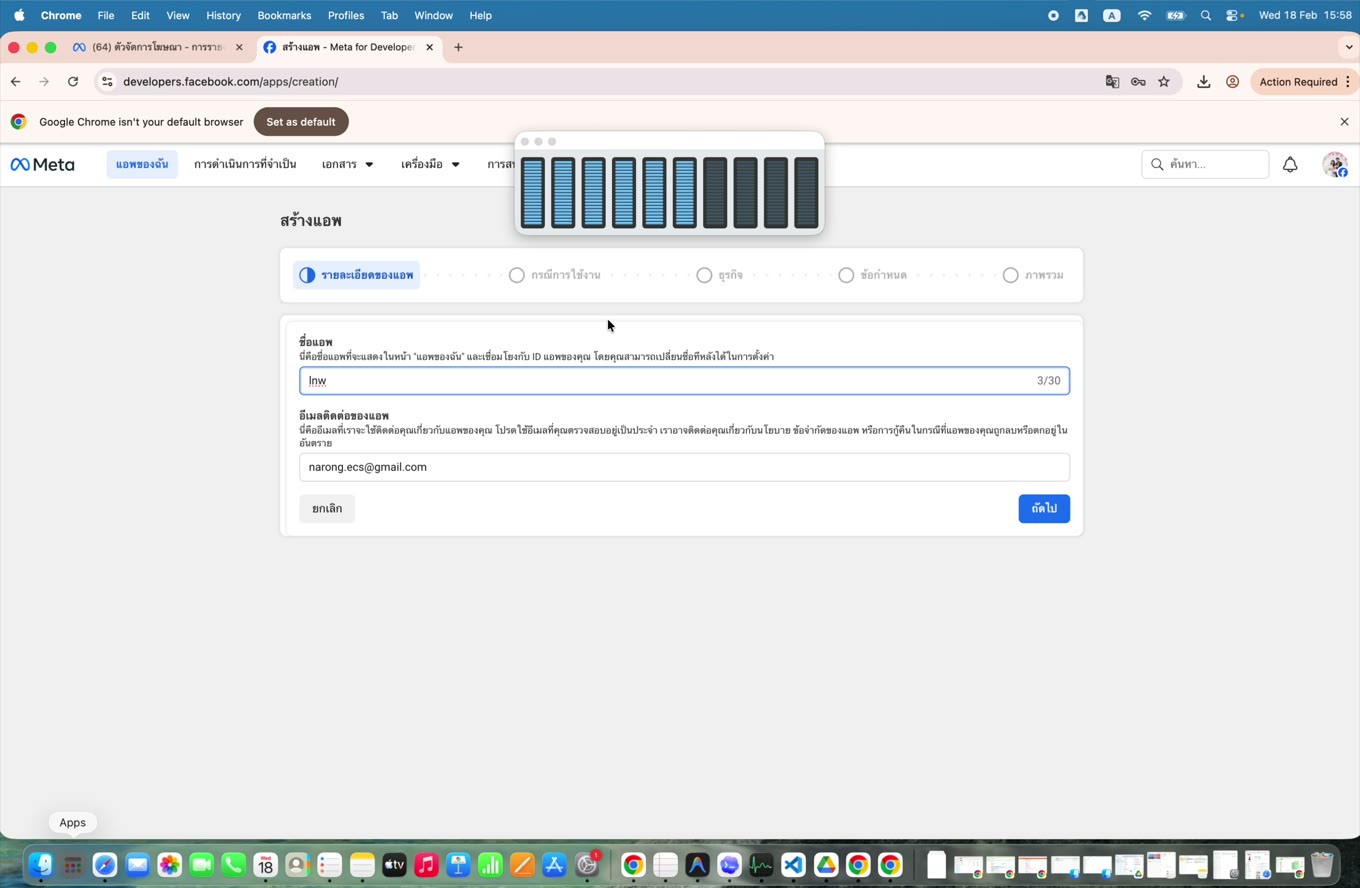The height and width of the screenshot is (888, 1360).
Task: Open the notifications bell icon
Action: 1290,165
